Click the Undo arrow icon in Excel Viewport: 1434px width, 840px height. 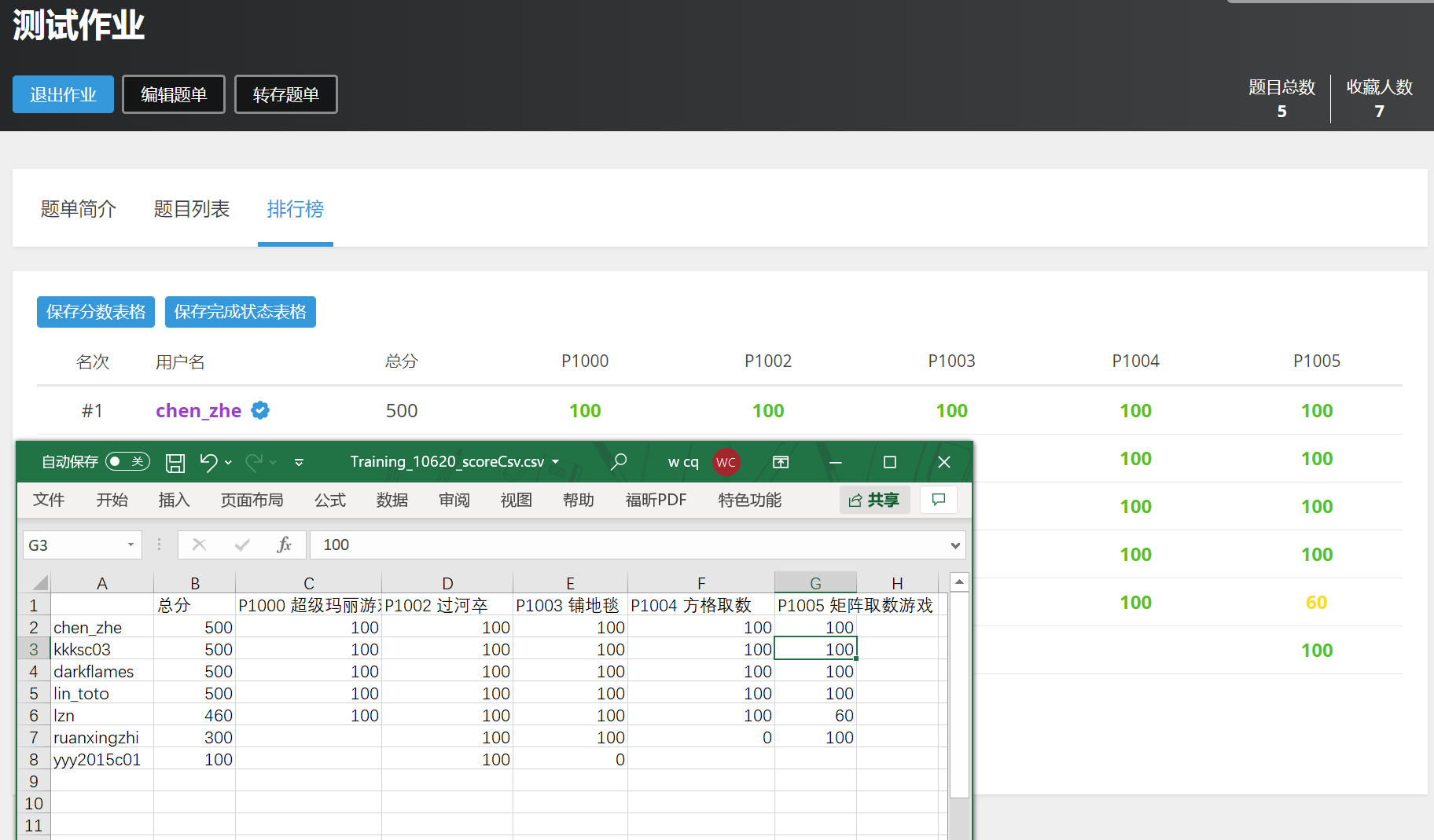[208, 462]
